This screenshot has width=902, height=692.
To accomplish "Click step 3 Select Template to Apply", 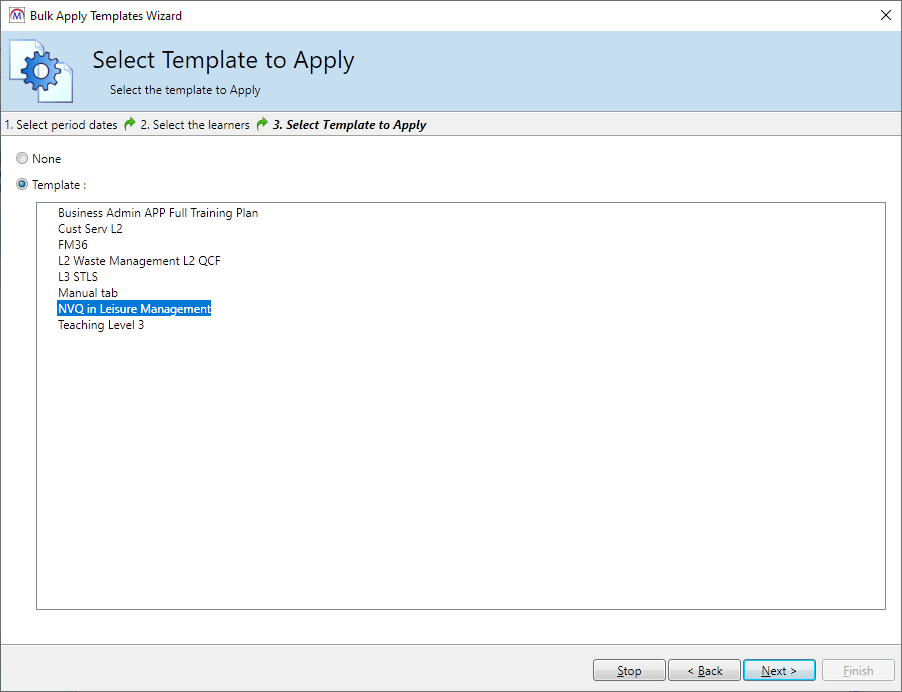I will 349,125.
